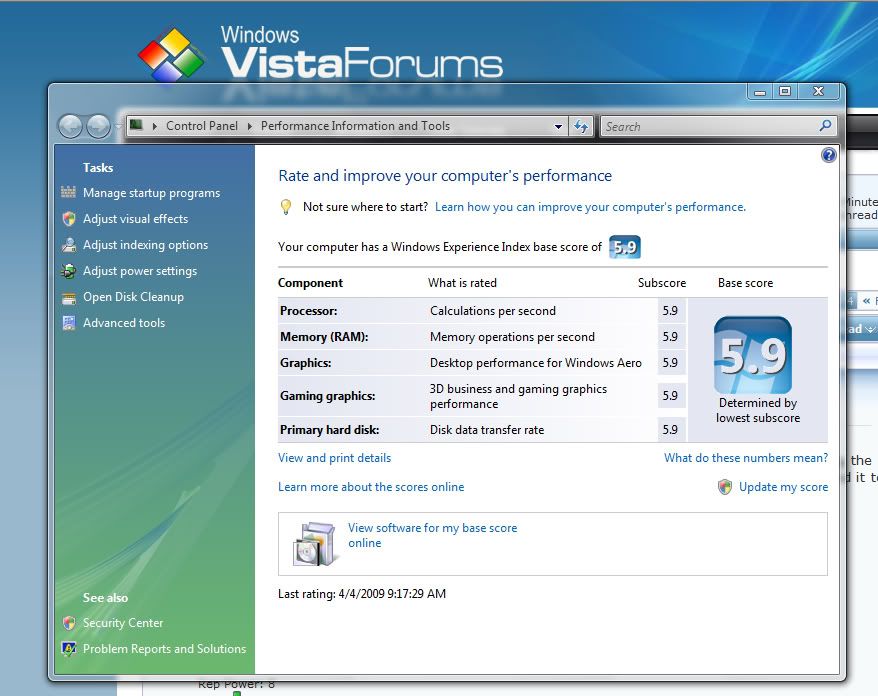Minimize the Performance Information window
This screenshot has height=696, width=878.
760,91
